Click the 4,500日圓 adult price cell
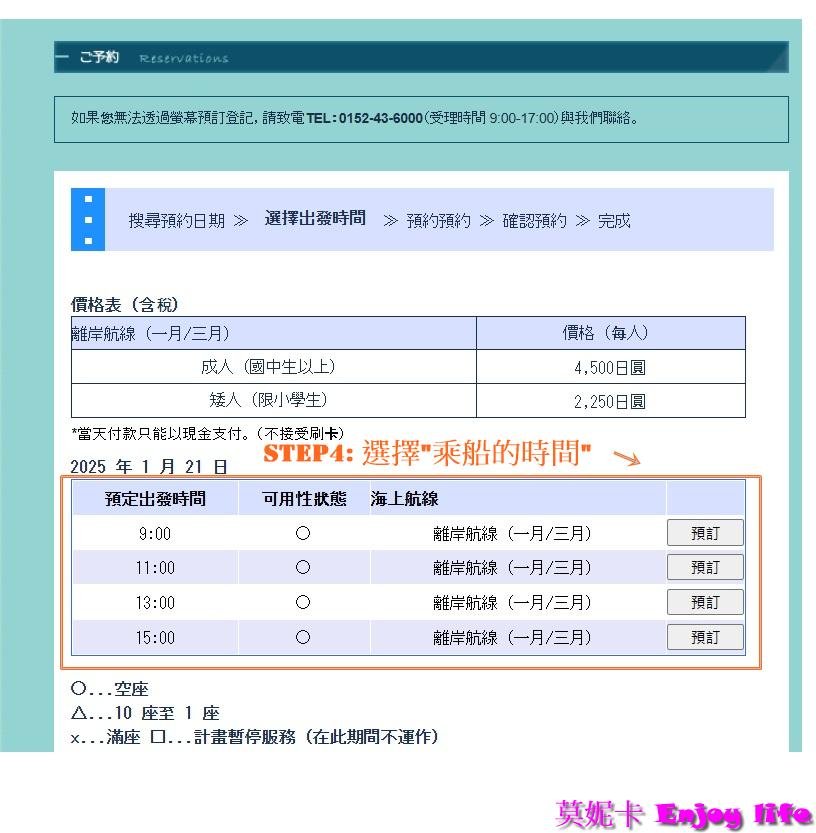816x833 pixels. pyautogui.click(x=609, y=367)
